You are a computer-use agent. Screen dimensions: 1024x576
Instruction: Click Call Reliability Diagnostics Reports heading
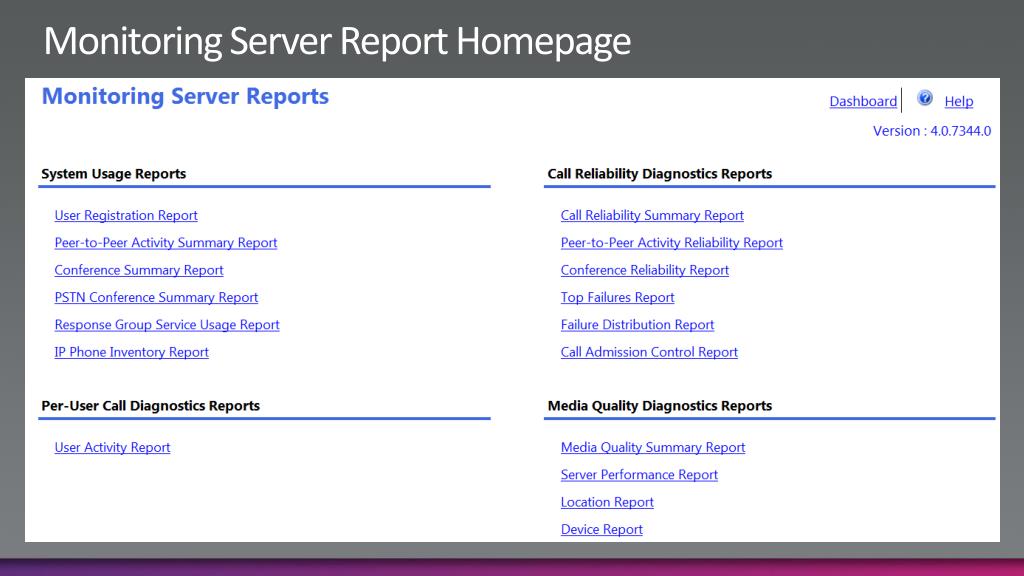coord(660,174)
